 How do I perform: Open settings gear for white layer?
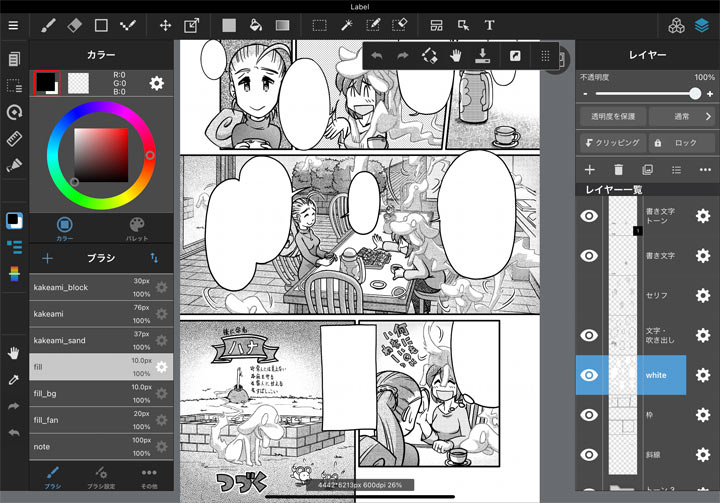click(x=703, y=375)
